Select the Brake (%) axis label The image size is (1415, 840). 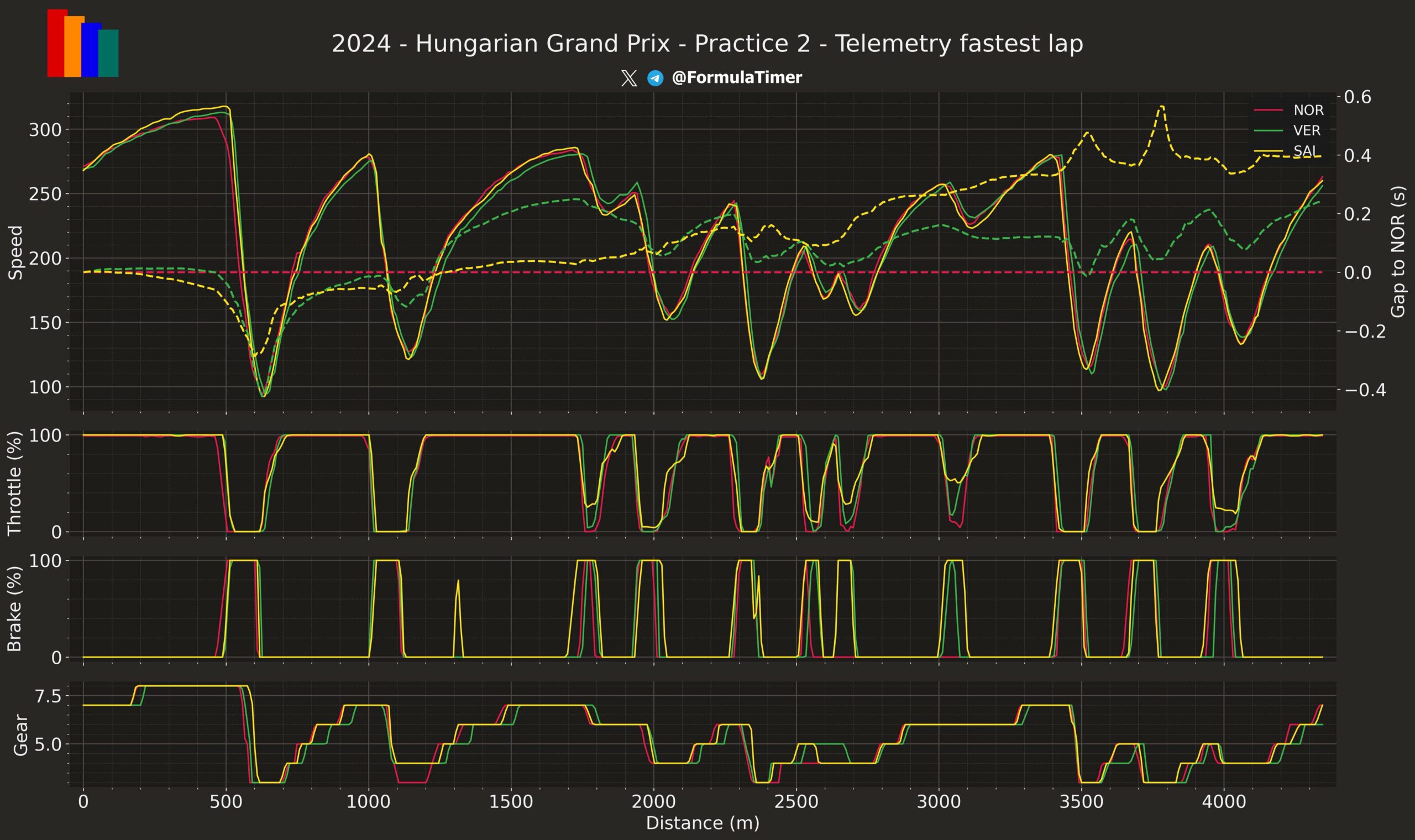[x=15, y=609]
